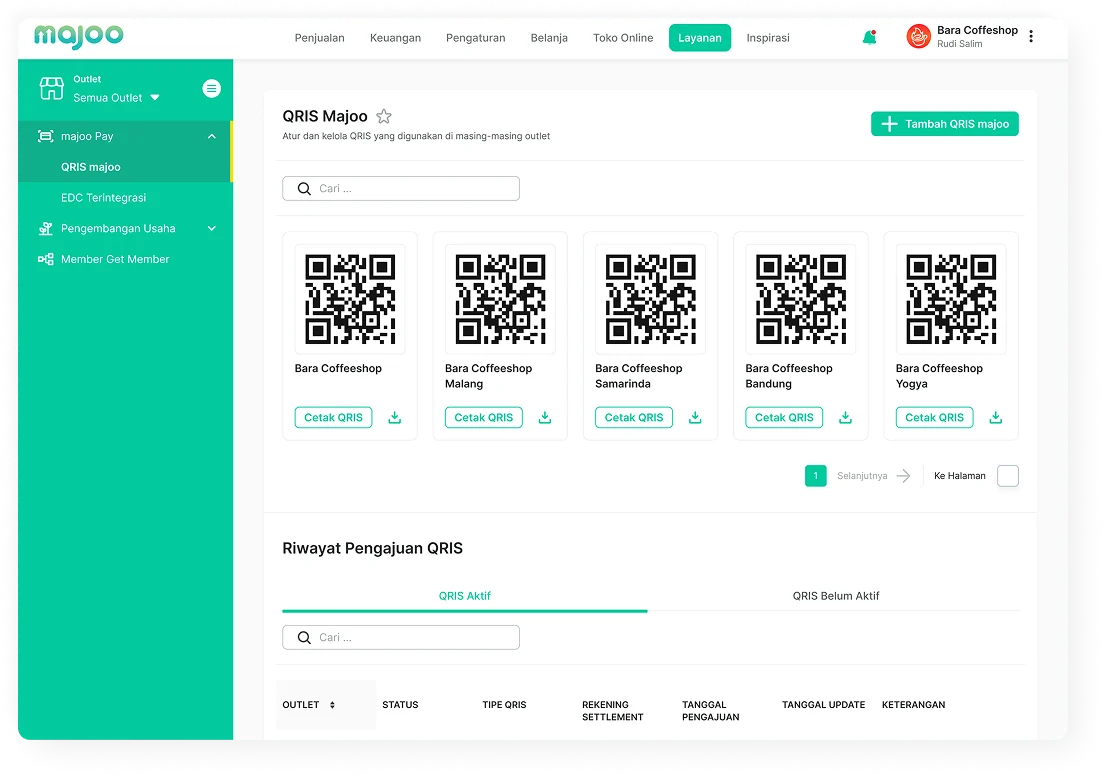1110x782 pixels.
Task: Click the Ke Halaman page number field
Action: coord(1007,476)
